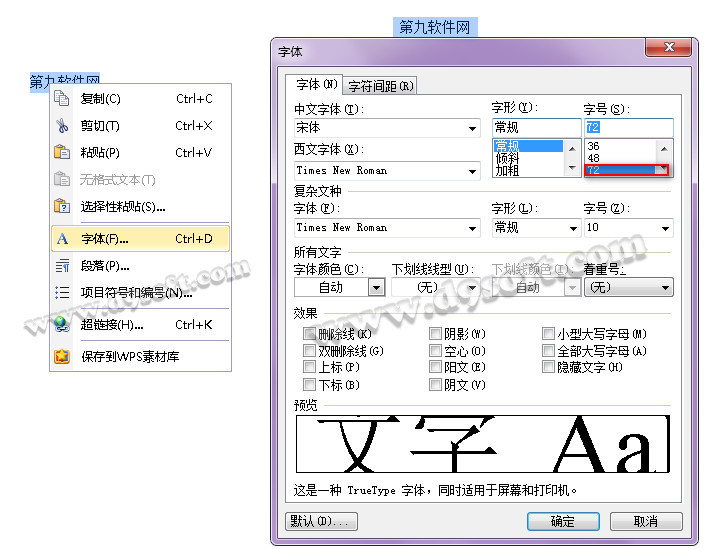Click the 确定 button

[563, 522]
